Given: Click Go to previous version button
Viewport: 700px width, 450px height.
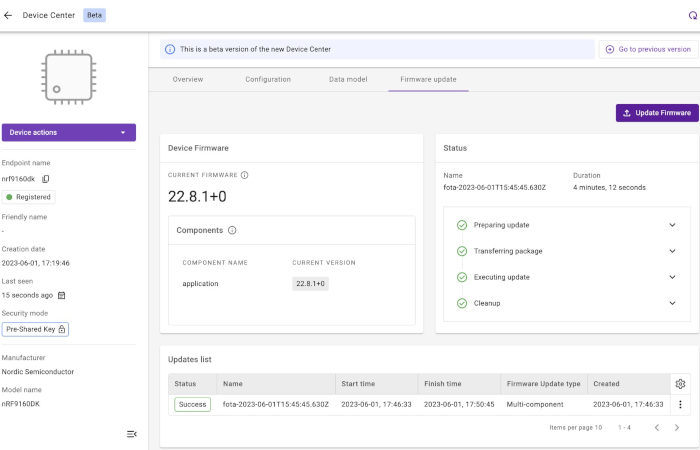Looking at the screenshot, I should tap(648, 49).
